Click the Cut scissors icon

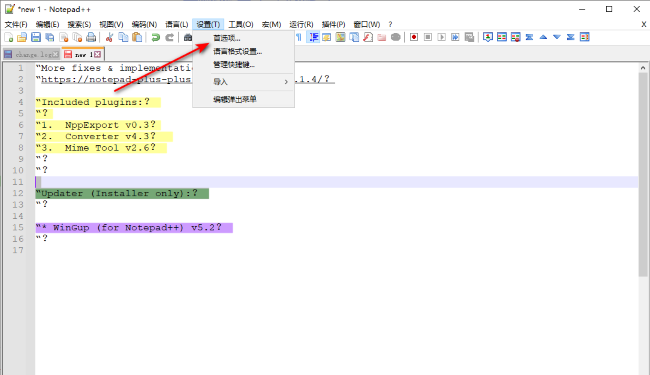(x=109, y=37)
